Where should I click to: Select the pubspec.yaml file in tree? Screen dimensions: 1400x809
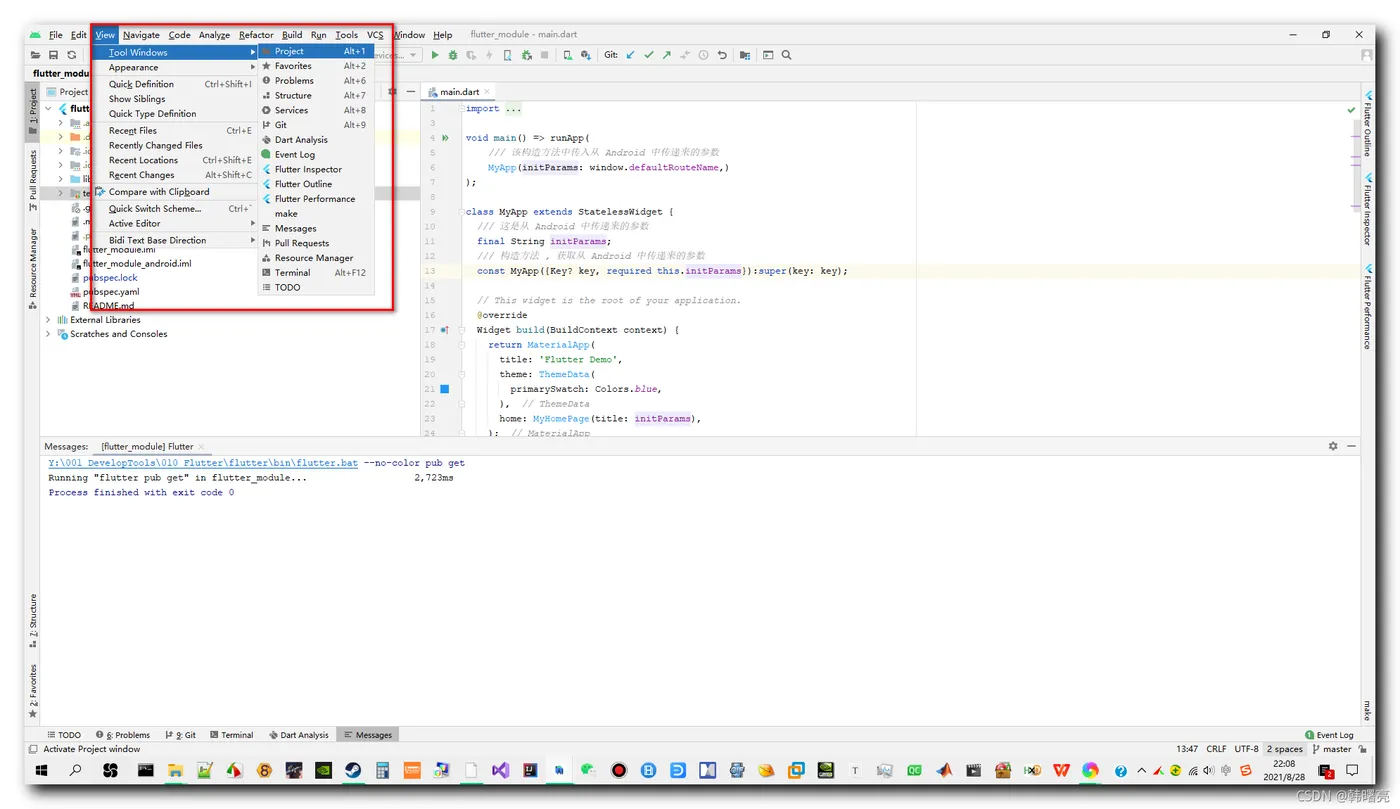tap(111, 292)
